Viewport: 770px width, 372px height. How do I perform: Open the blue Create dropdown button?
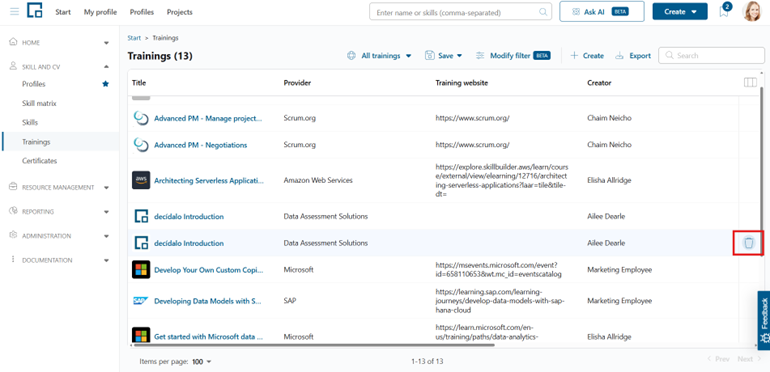click(680, 12)
